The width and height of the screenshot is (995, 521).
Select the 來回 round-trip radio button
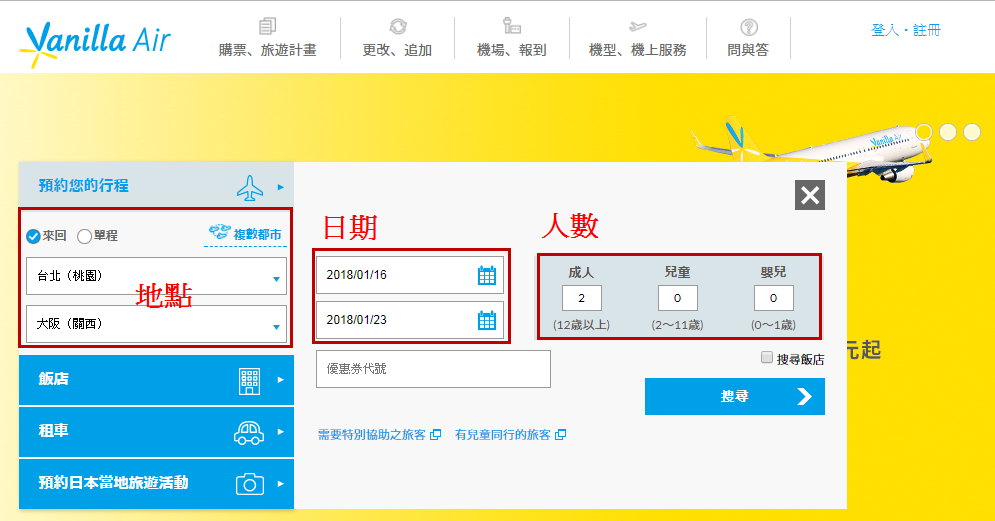pos(33,237)
